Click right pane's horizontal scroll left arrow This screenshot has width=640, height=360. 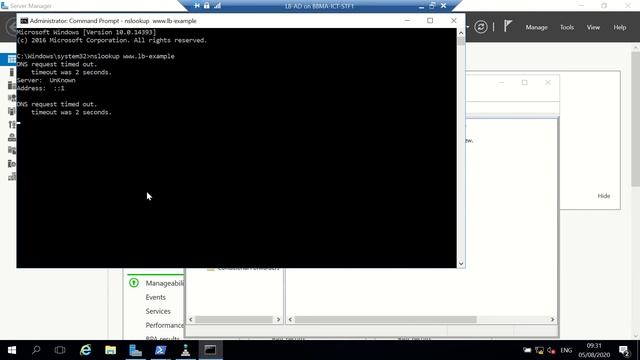pyautogui.click(x=290, y=320)
